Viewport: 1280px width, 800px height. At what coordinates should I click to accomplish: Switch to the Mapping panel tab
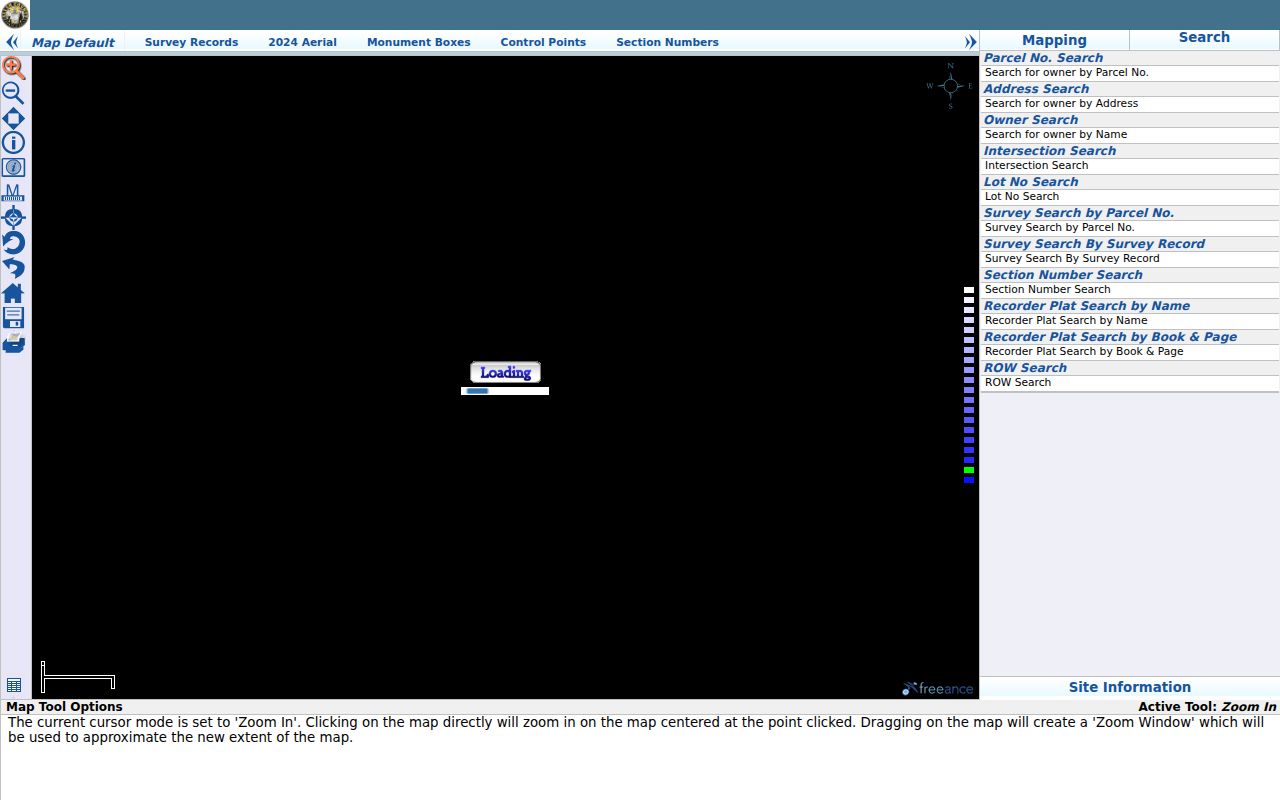pos(1054,40)
